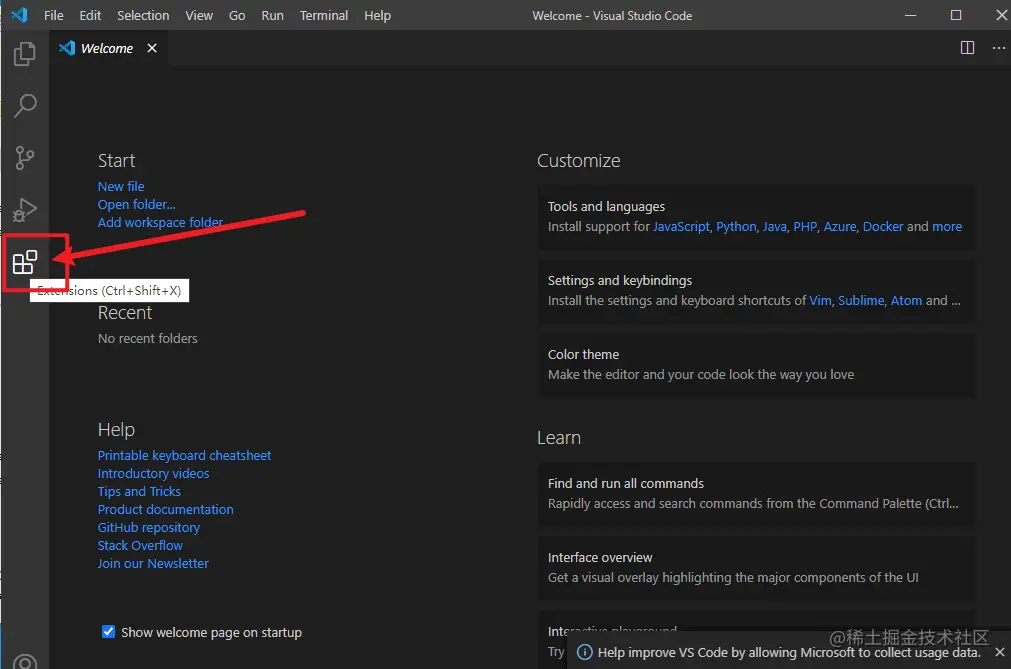1011x669 pixels.
Task: Open the File menu
Action: point(54,15)
